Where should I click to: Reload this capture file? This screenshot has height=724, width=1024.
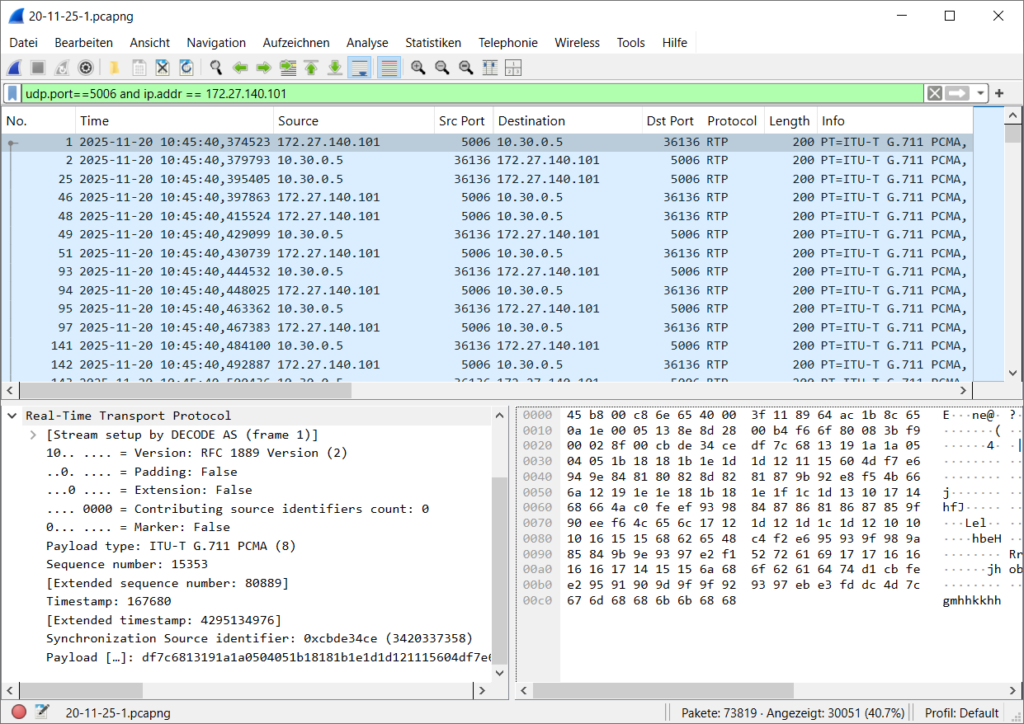click(x=188, y=67)
